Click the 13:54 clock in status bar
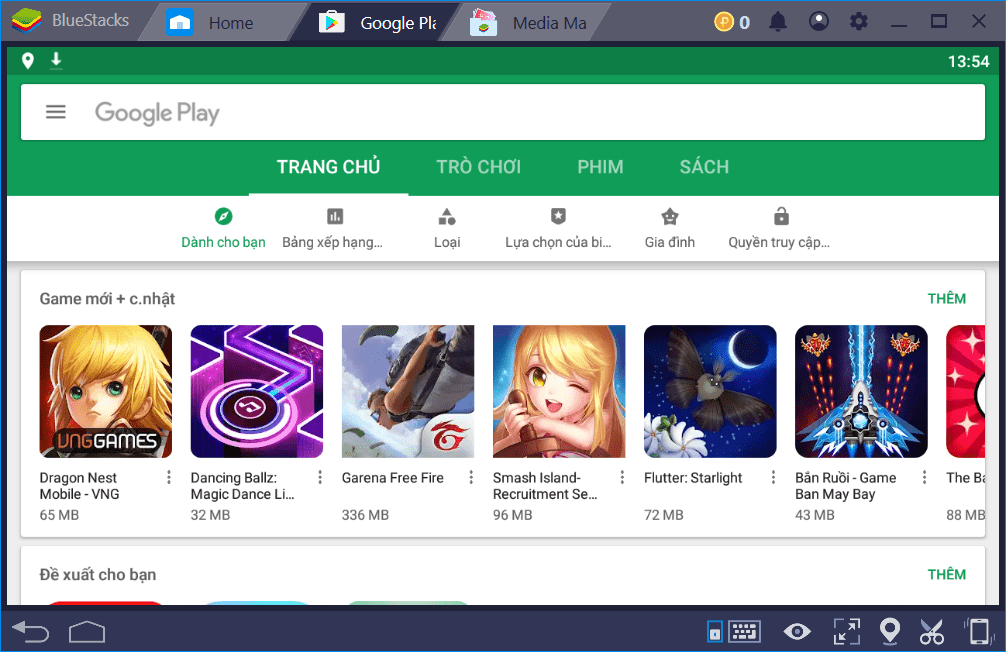This screenshot has width=1006, height=652. click(x=968, y=62)
